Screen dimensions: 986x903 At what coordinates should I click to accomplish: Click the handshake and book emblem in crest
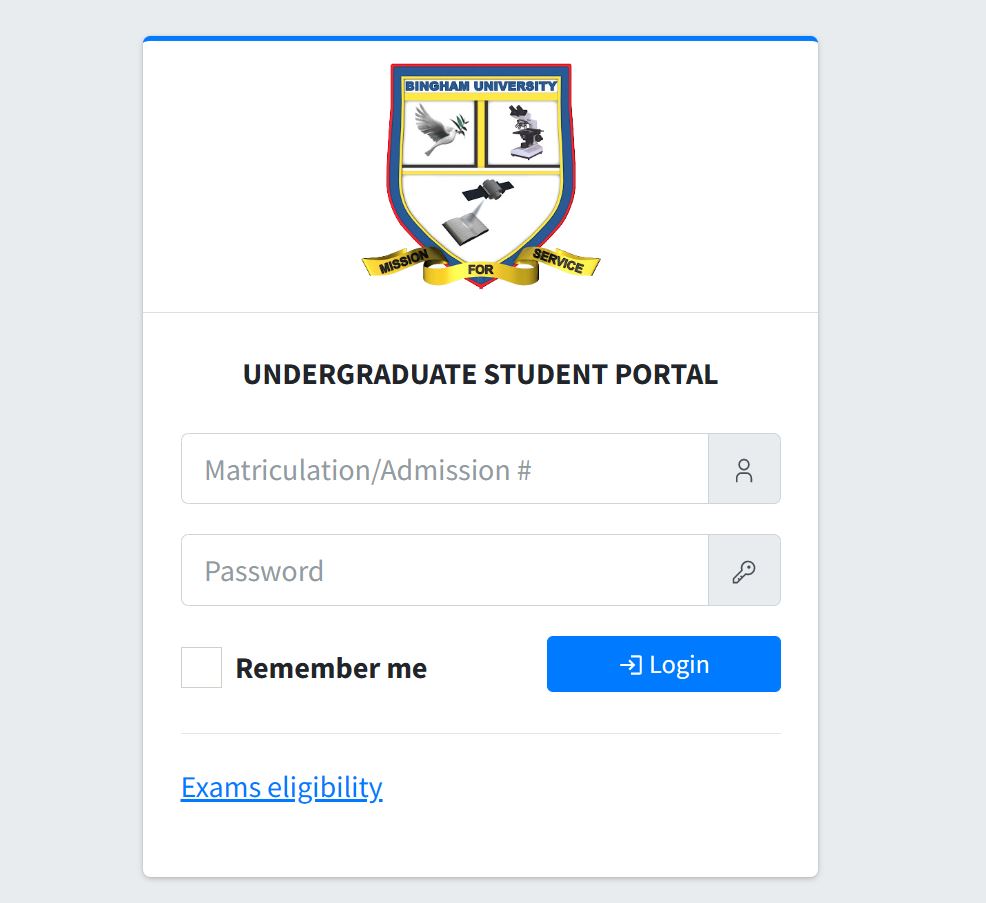(478, 209)
